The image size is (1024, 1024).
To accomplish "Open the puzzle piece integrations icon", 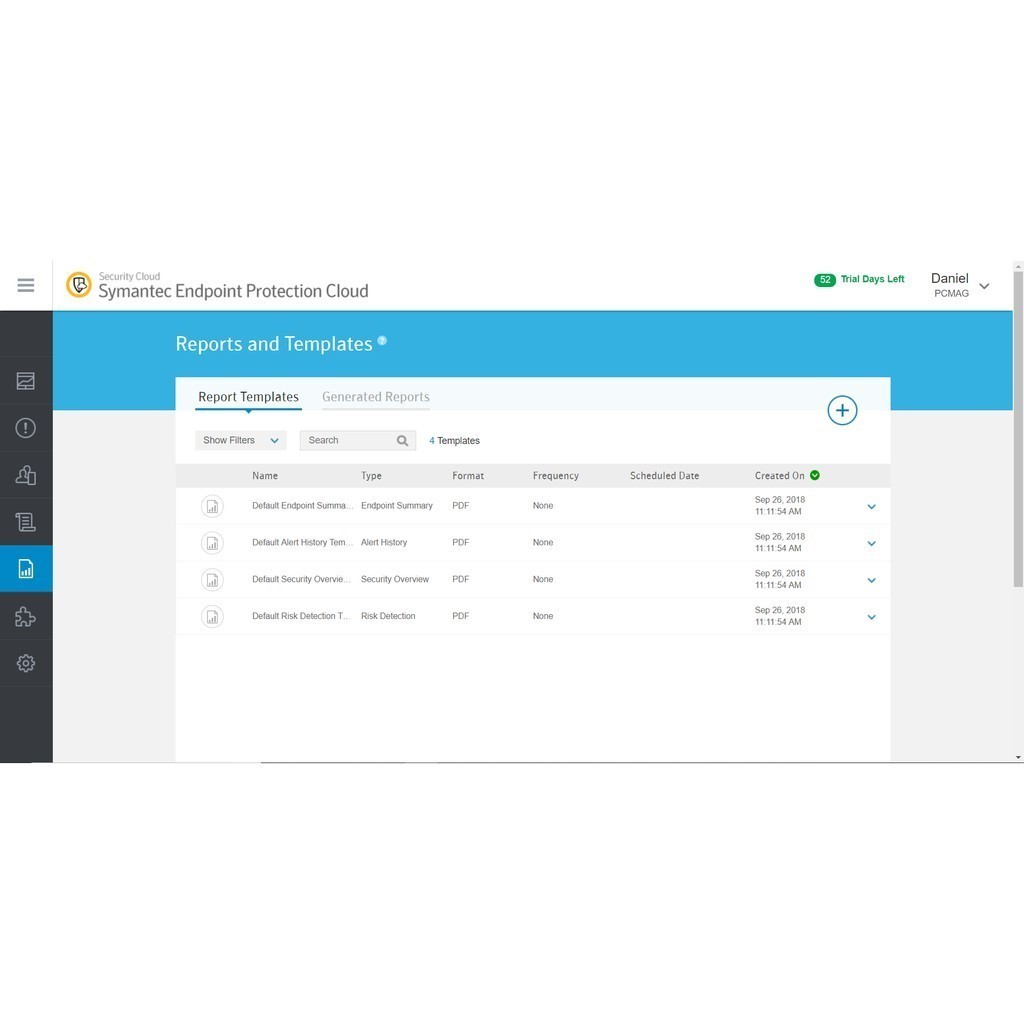I will pyautogui.click(x=26, y=617).
